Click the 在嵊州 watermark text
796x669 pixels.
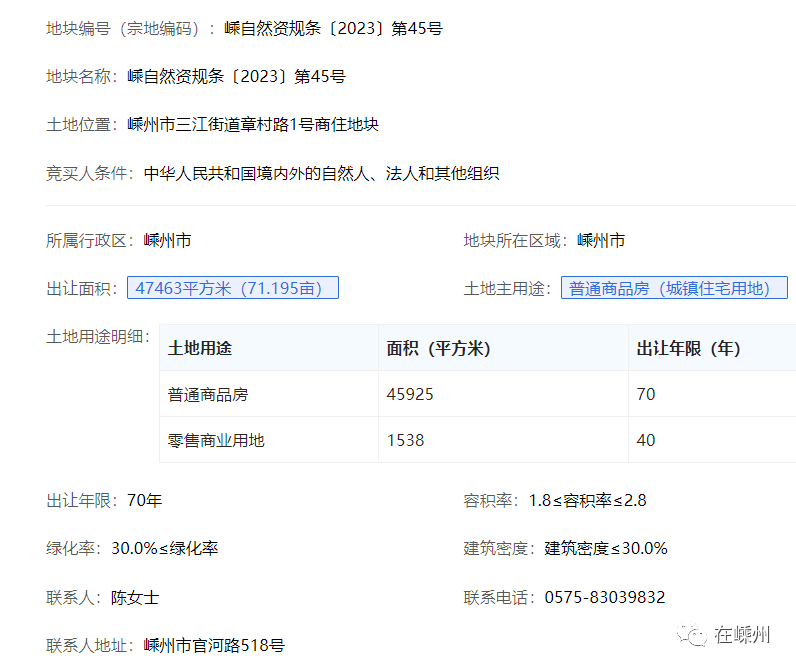743,635
